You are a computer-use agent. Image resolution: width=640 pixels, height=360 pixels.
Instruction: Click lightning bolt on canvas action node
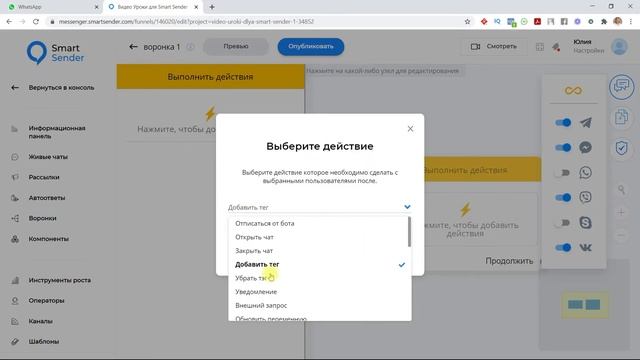(465, 210)
